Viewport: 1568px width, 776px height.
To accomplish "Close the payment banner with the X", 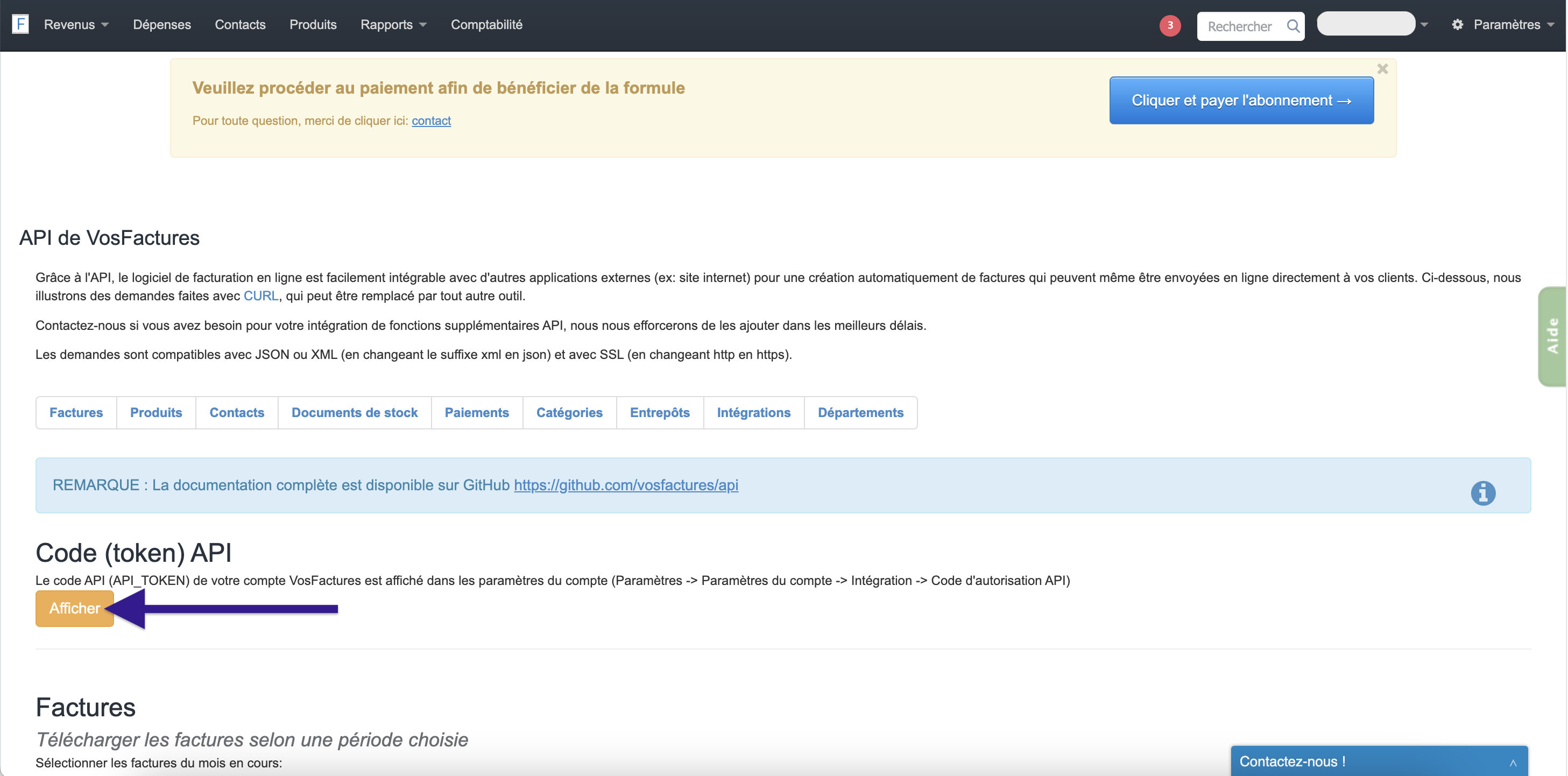I will (x=1382, y=69).
